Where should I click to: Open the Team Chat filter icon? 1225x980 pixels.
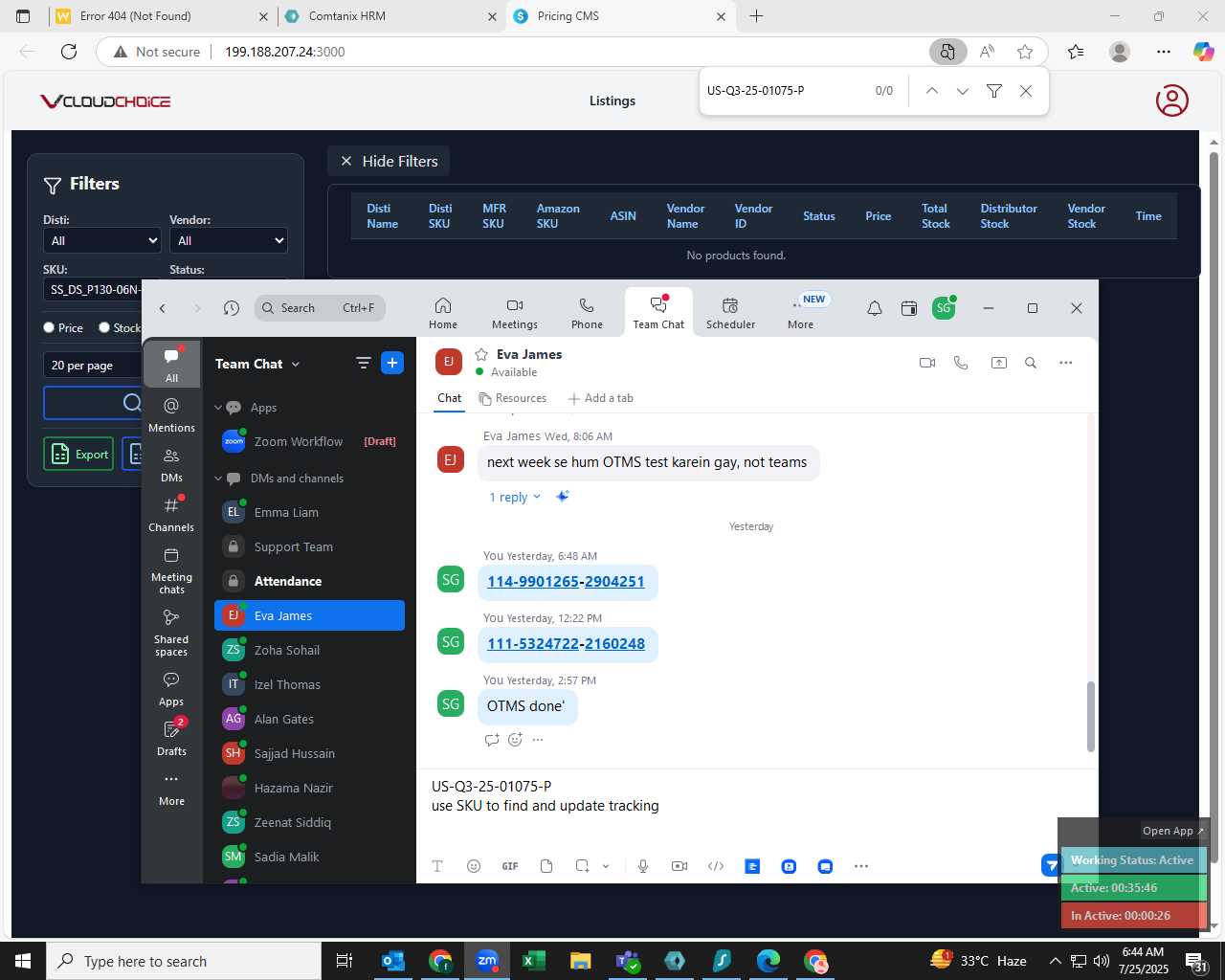364,363
